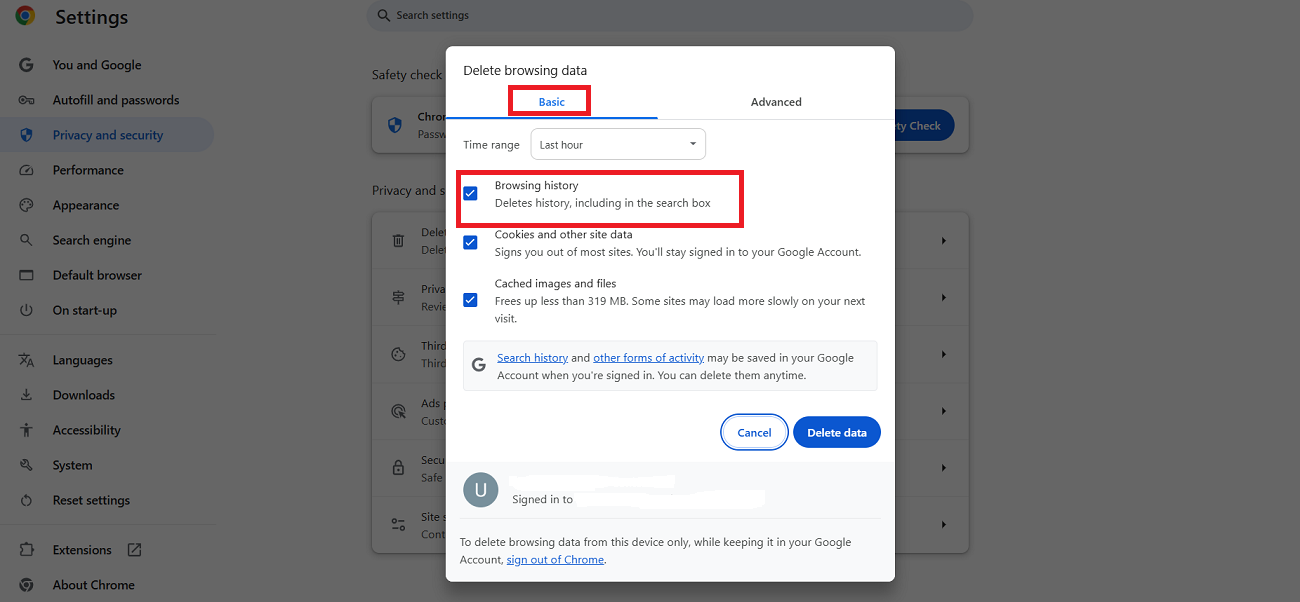Screen dimensions: 1300x602
Task: Expand the Ads privacy row arrow
Action: (x=943, y=411)
